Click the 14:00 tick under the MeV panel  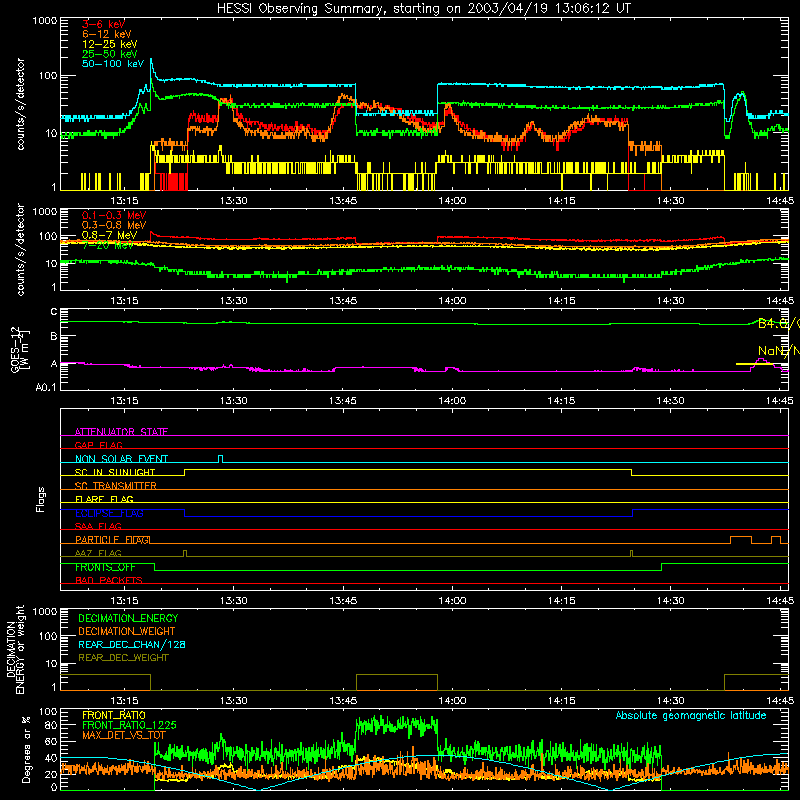(452, 301)
